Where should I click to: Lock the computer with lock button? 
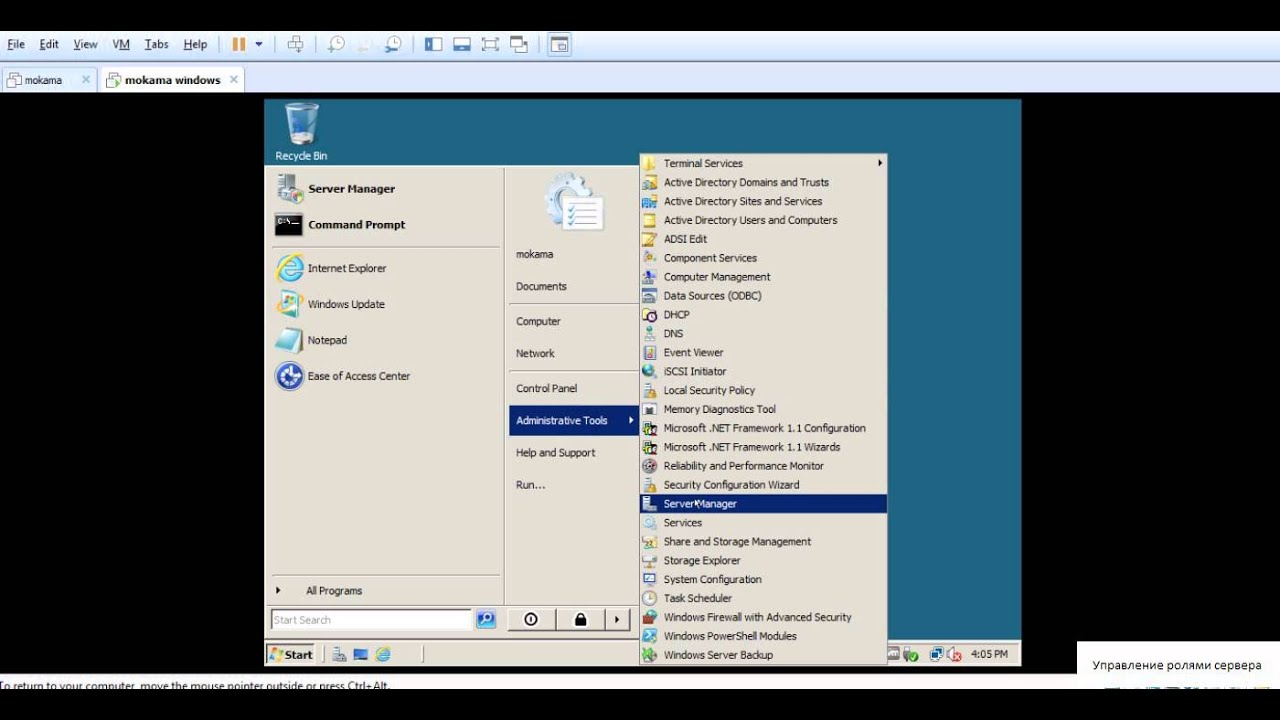[580, 620]
